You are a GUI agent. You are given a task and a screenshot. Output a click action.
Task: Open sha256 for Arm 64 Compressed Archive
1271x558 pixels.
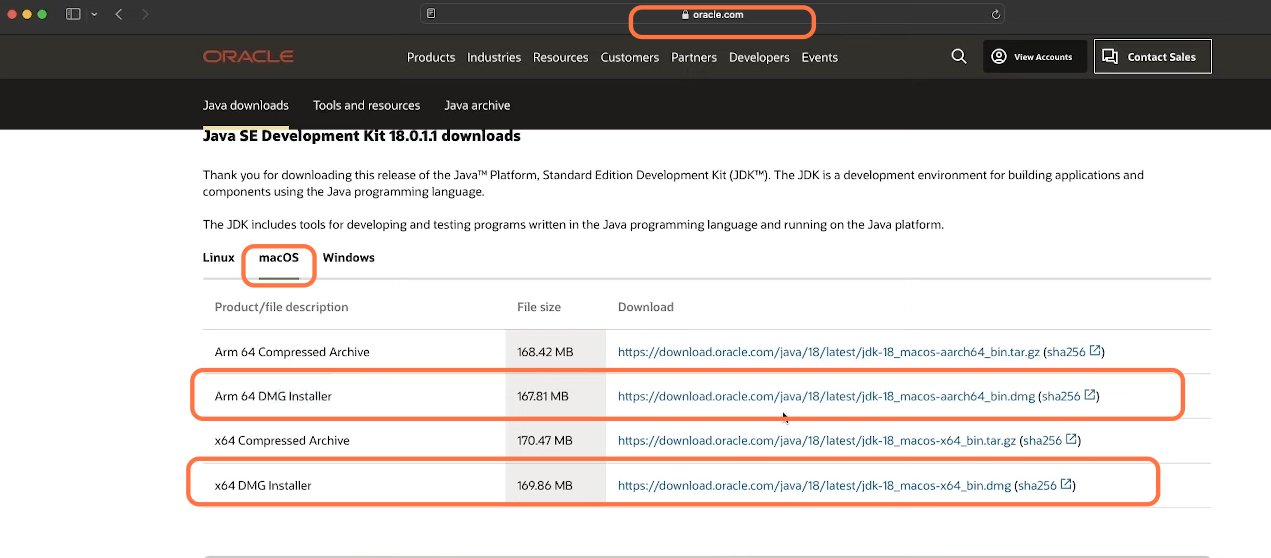click(1073, 352)
